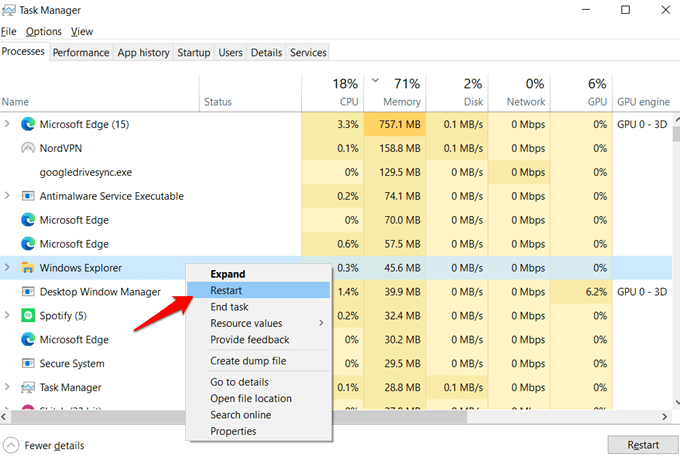Click the 158.8 MB memory cell

tap(395, 148)
